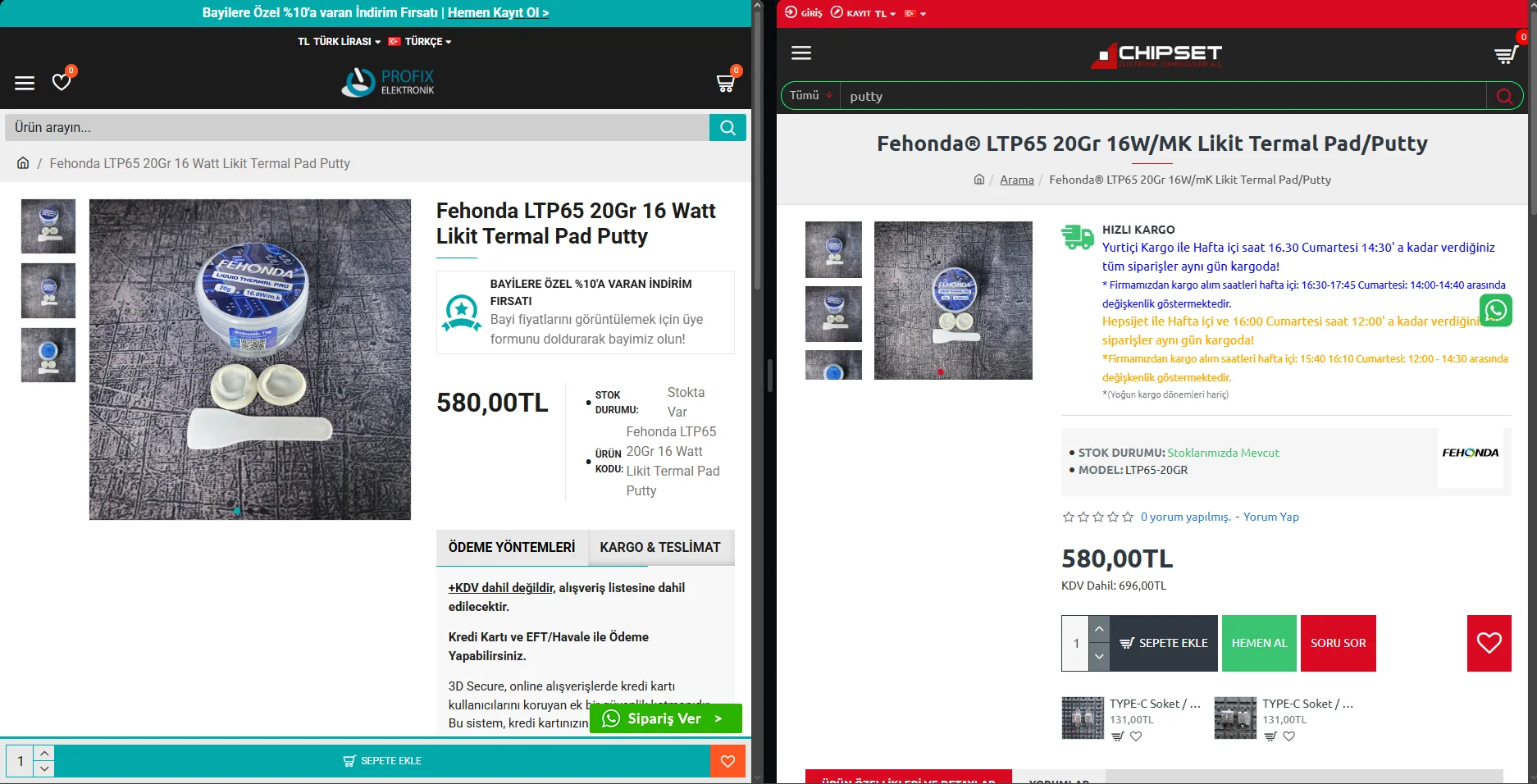Click the Ürün arayın search field in Profix
The image size is (1537, 784).
358,127
